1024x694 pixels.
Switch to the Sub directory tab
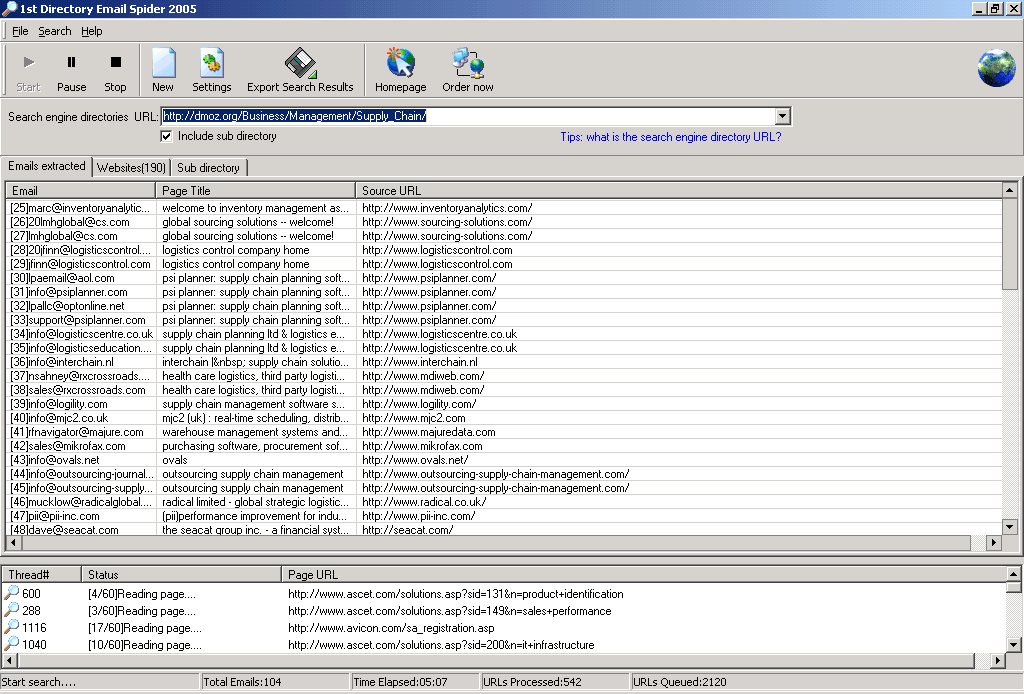[x=207, y=167]
